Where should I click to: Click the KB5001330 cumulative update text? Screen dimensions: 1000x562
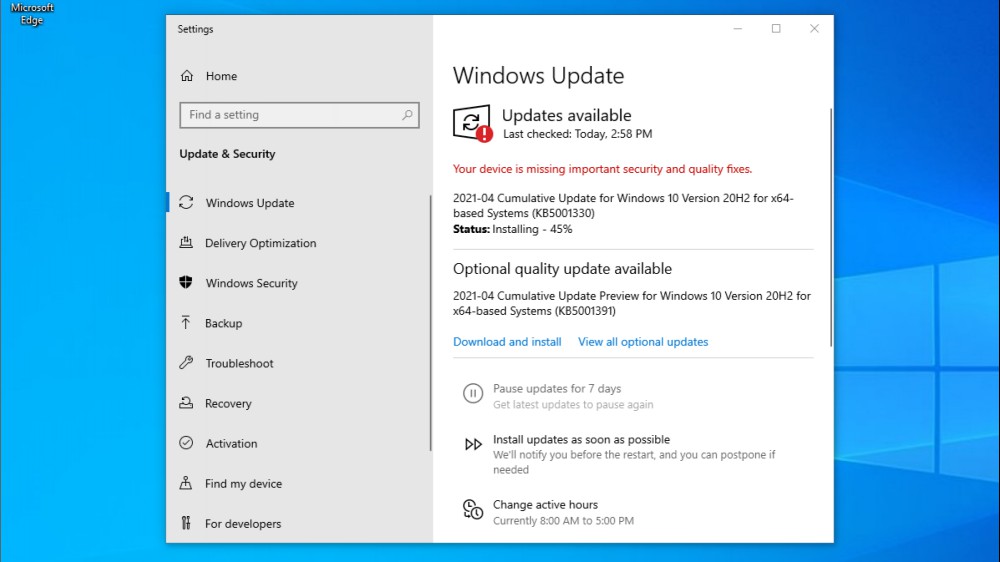(x=623, y=205)
